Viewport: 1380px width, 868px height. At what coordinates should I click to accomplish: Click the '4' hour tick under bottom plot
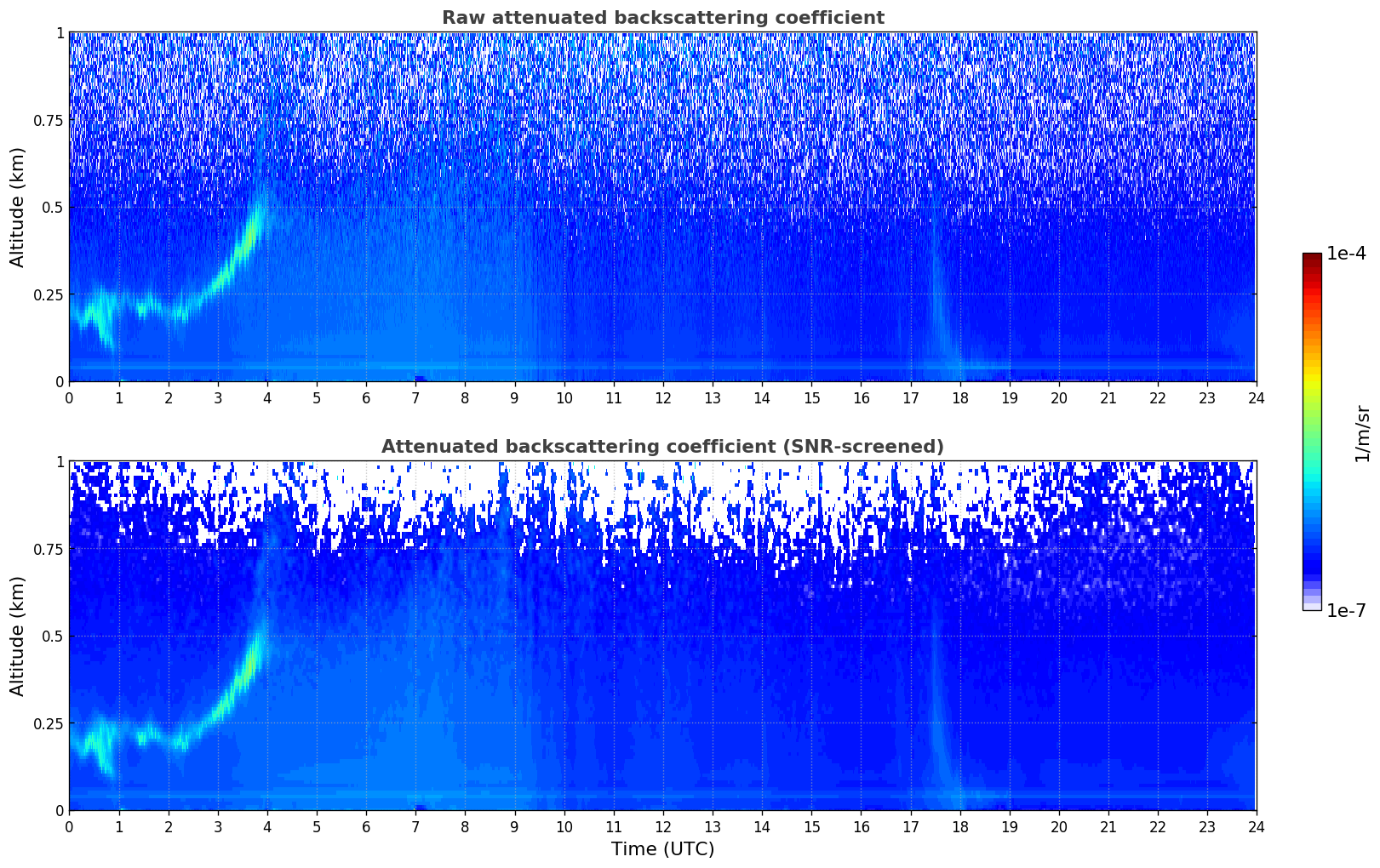coord(267,826)
